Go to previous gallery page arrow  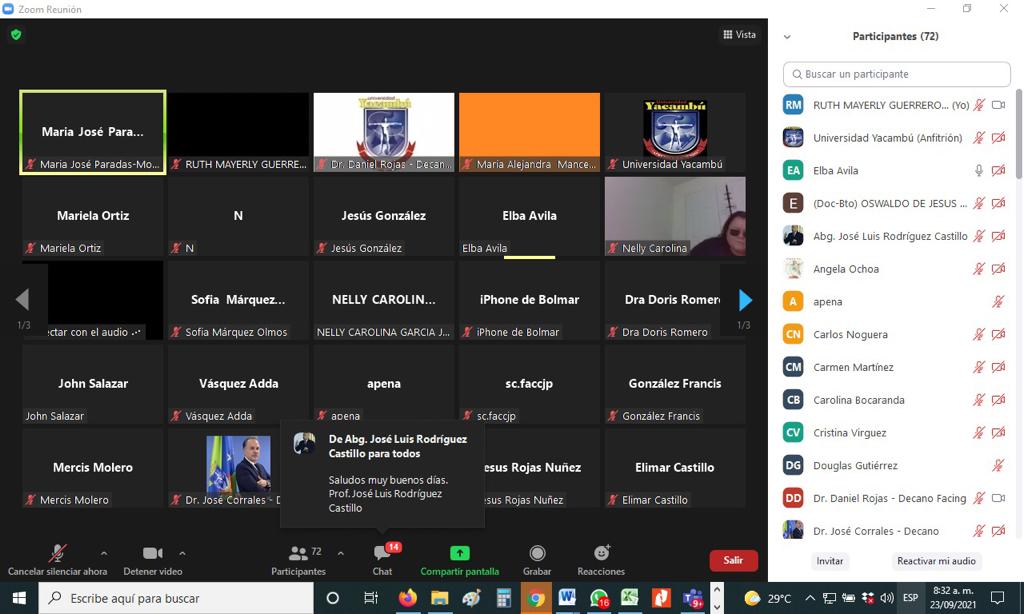(22, 300)
